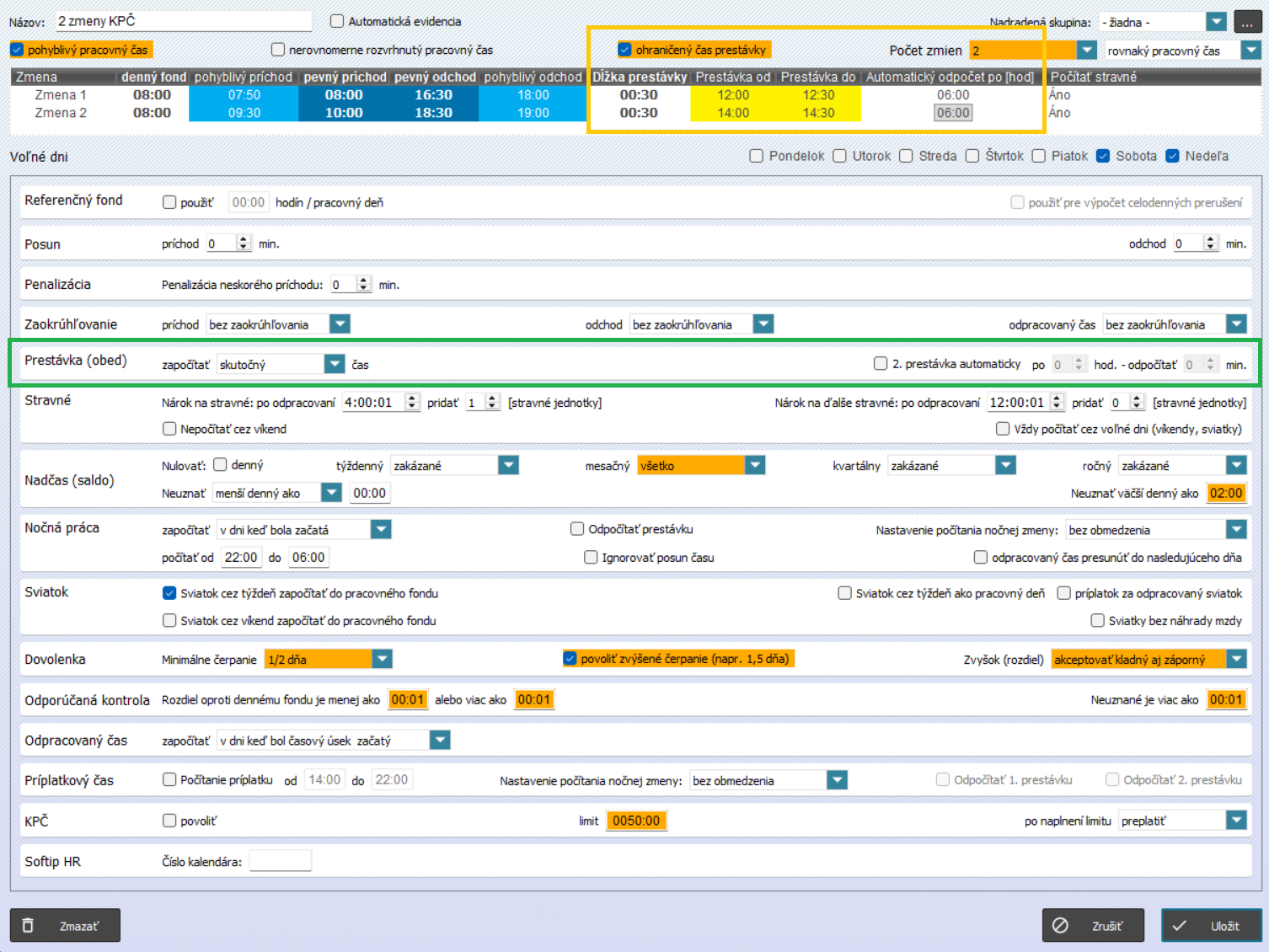The height and width of the screenshot is (952, 1269).
Task: Click the yellow 12:00 Prestávka od cell
Action: point(732,95)
